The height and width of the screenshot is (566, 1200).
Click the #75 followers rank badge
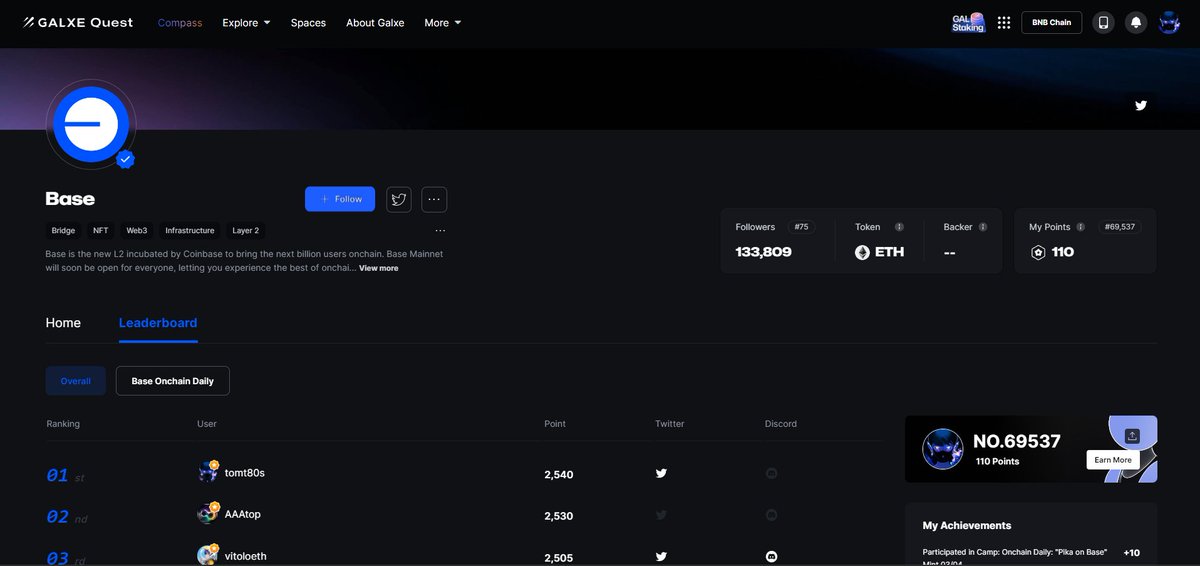coord(801,227)
